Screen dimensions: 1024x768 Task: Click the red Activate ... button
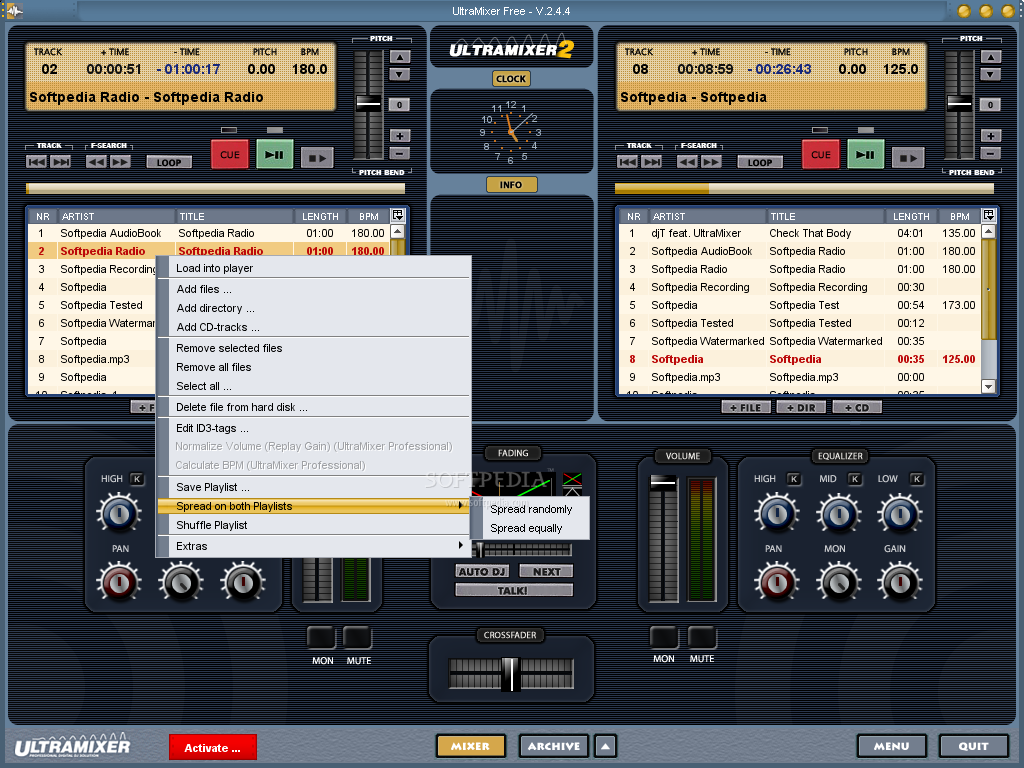coord(212,748)
